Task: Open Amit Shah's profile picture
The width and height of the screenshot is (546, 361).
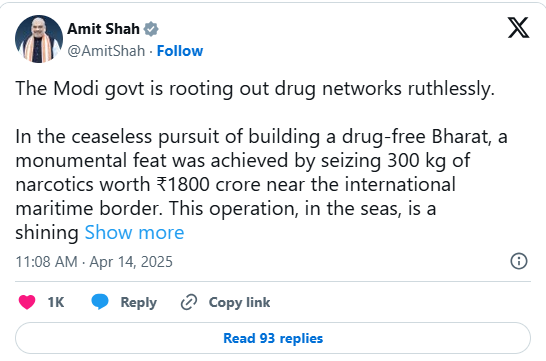Action: click(39, 39)
